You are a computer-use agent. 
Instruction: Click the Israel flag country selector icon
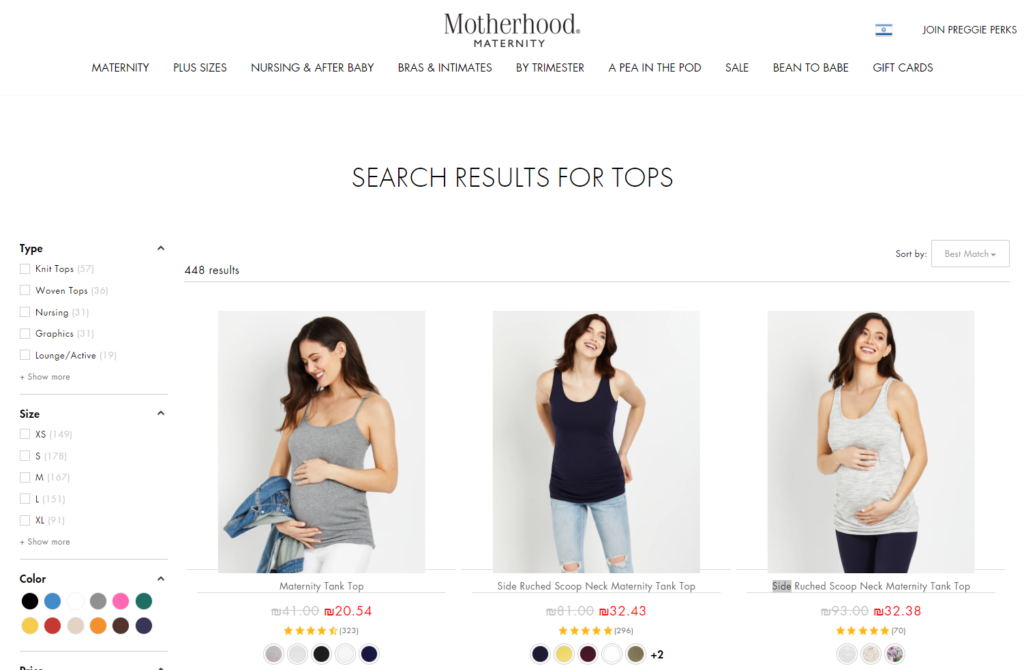(x=884, y=30)
